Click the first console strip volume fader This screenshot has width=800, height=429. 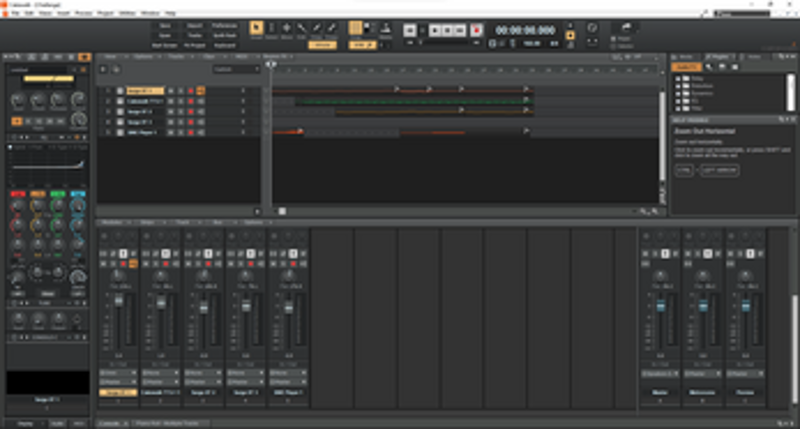coord(118,301)
